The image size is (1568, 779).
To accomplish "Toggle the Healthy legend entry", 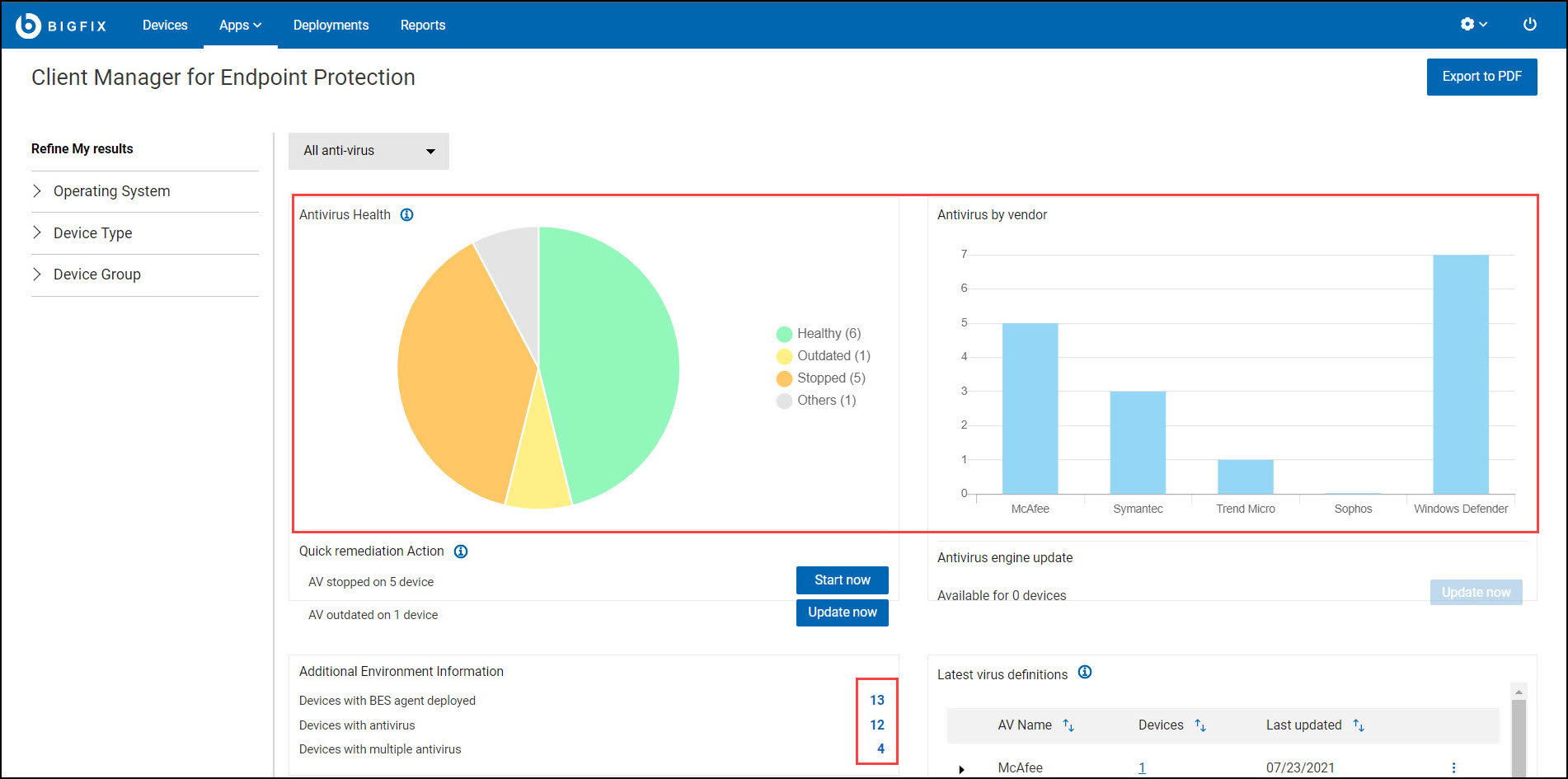I will pyautogui.click(x=819, y=334).
